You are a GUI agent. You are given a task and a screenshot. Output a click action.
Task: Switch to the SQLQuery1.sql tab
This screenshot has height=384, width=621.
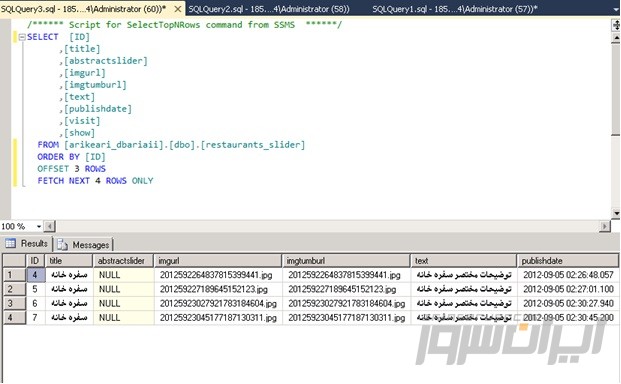(x=455, y=9)
